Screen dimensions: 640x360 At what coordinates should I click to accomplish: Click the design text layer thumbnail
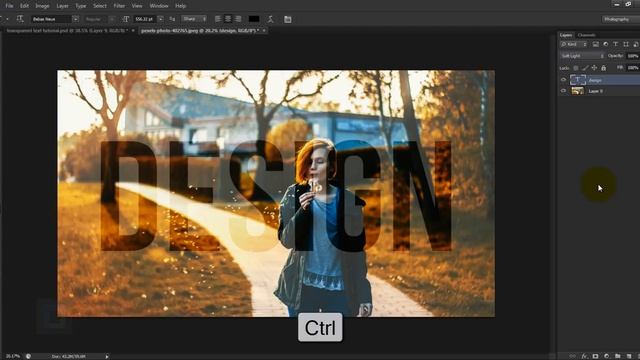coord(578,80)
